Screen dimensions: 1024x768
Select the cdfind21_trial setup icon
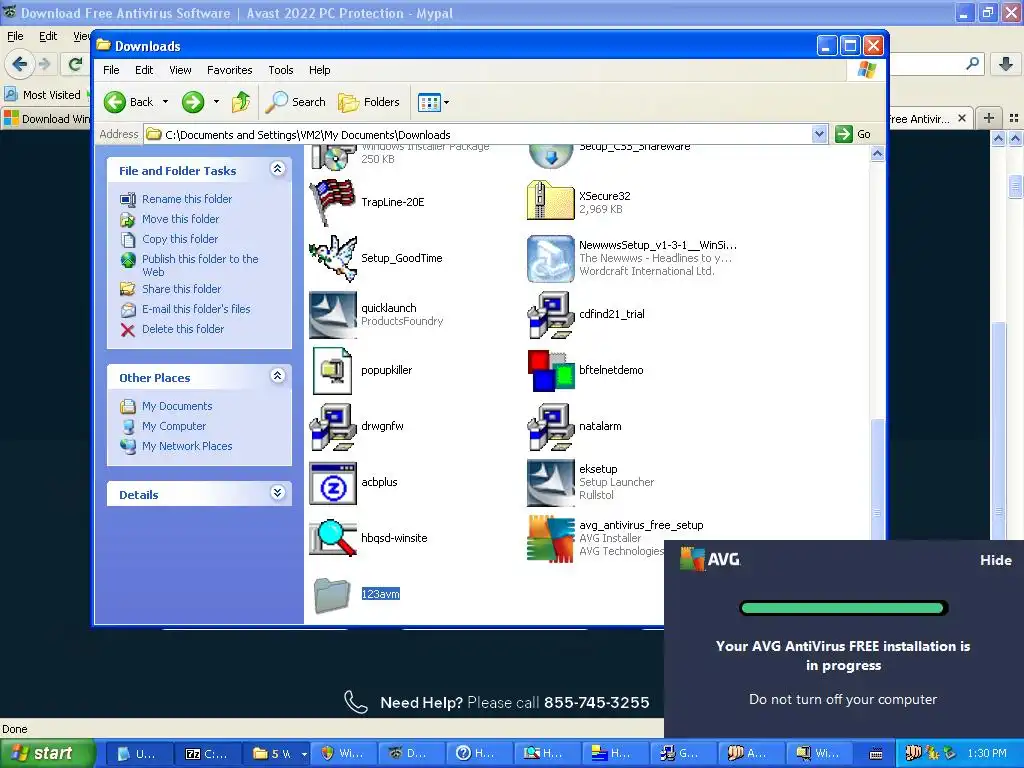point(551,315)
